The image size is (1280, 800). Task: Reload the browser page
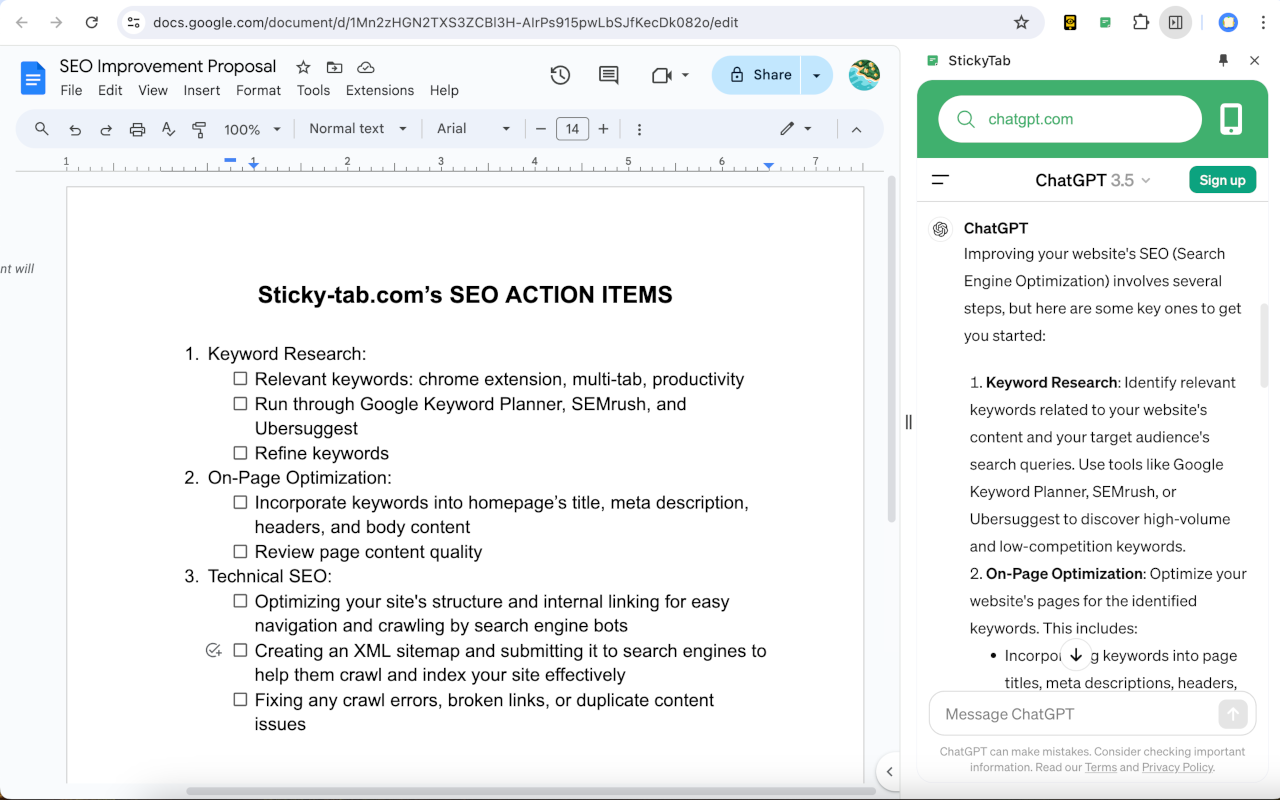click(x=92, y=22)
